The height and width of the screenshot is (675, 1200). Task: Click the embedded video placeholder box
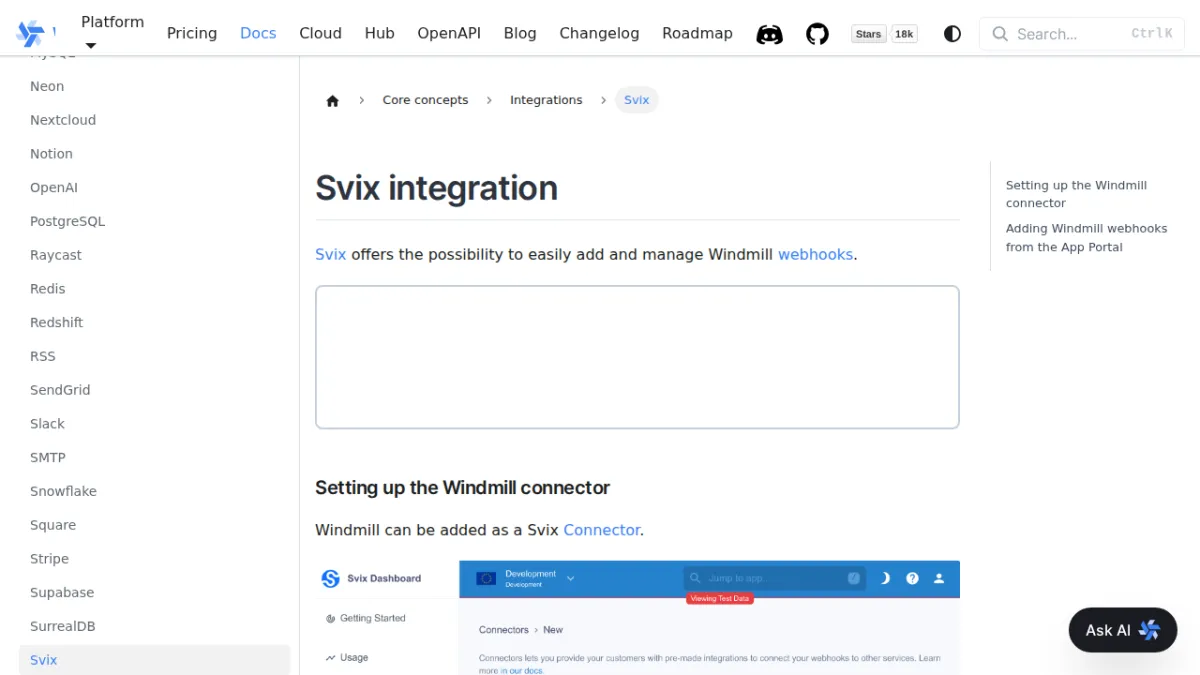pyautogui.click(x=637, y=357)
